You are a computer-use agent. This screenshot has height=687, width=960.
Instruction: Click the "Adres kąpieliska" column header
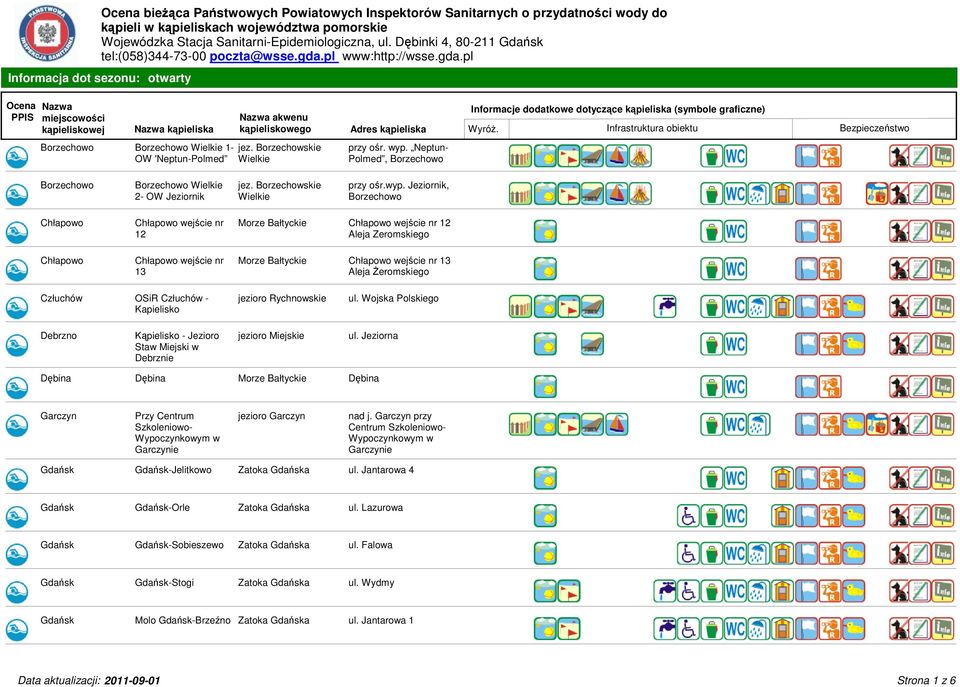(x=388, y=129)
